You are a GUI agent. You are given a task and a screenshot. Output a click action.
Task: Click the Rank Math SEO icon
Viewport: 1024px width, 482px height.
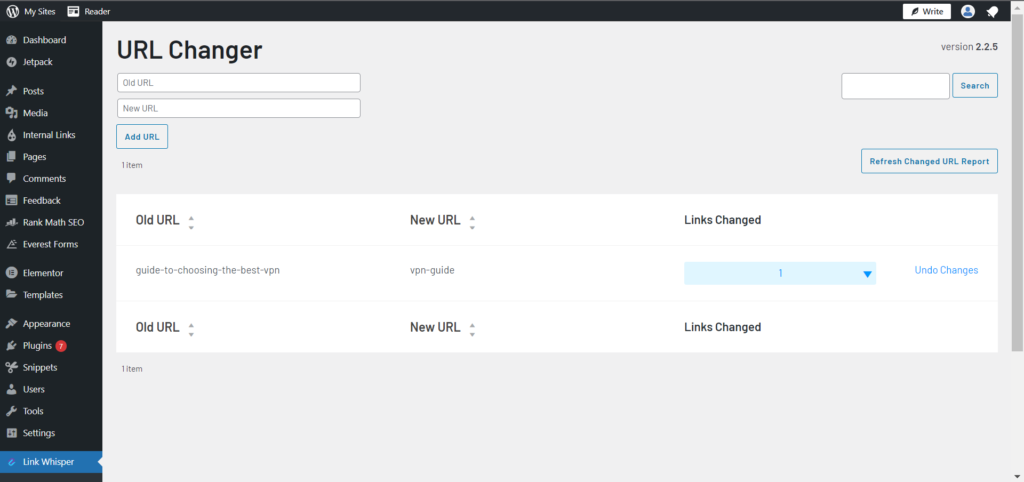[x=10, y=222]
